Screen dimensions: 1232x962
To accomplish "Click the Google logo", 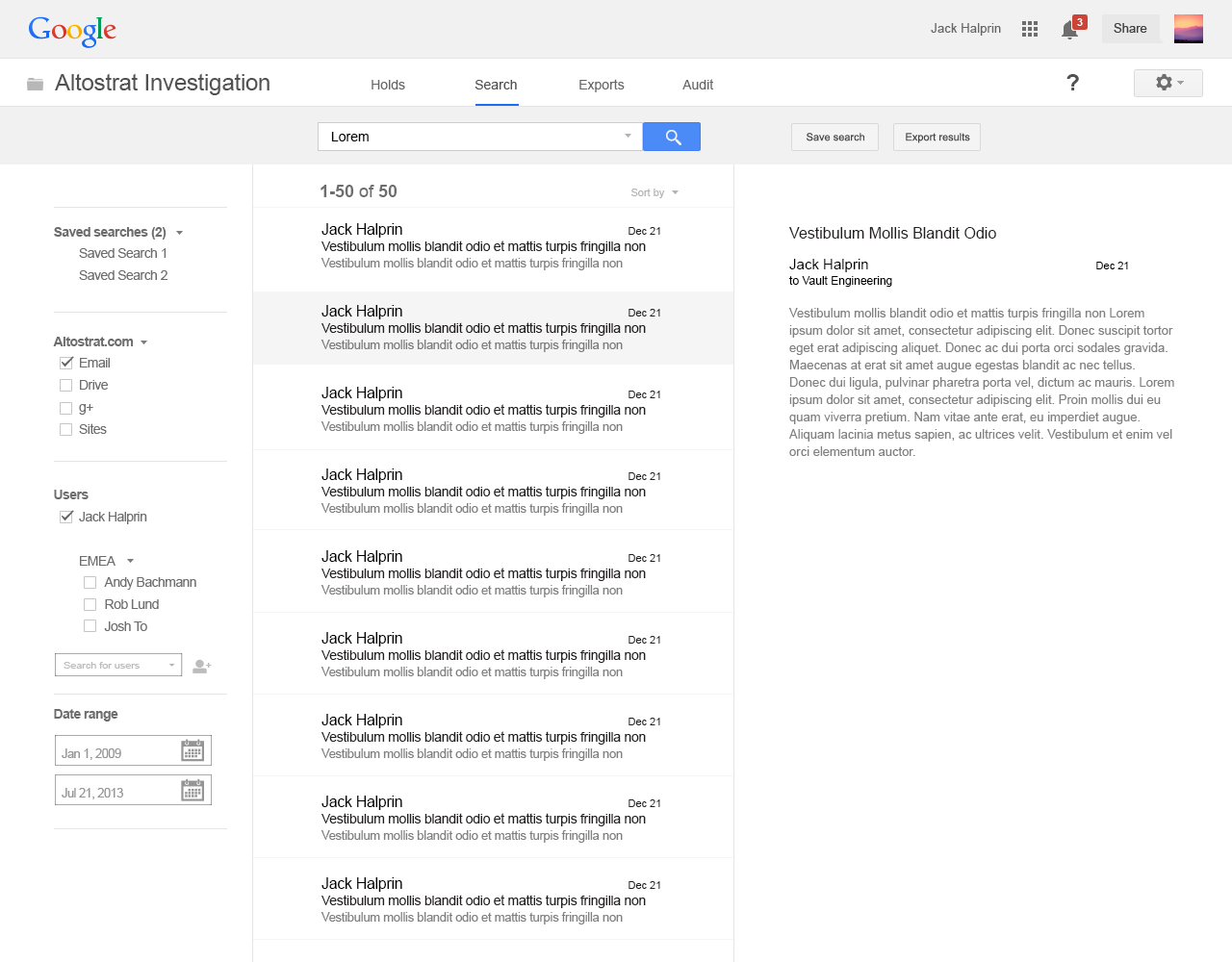I will 72,30.
